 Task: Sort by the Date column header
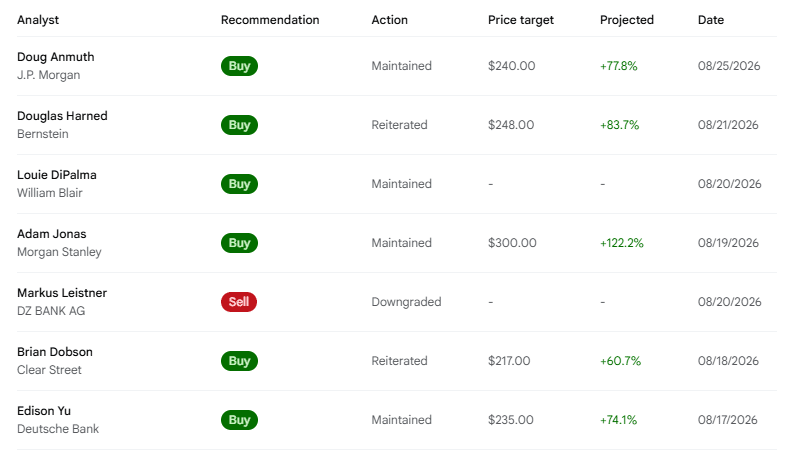click(x=711, y=20)
